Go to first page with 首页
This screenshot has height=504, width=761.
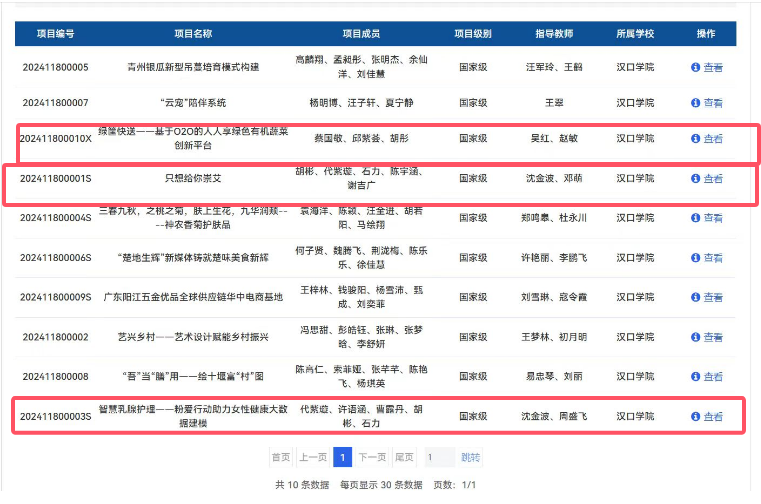point(281,457)
